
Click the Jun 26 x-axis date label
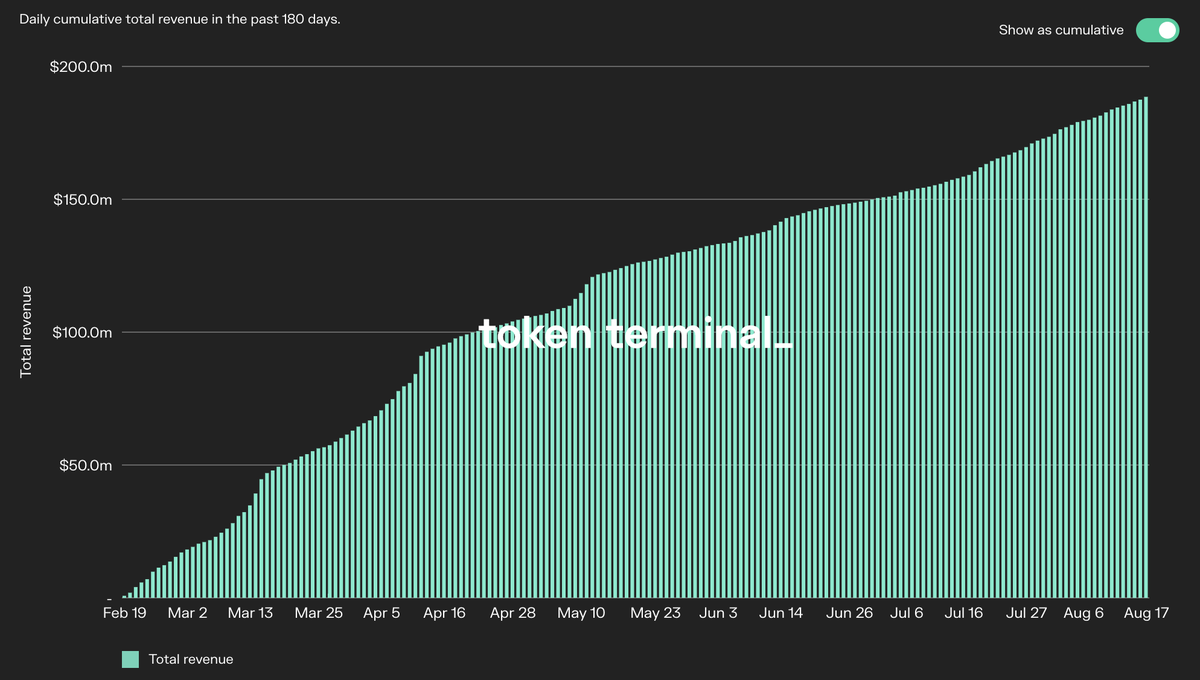pos(850,613)
